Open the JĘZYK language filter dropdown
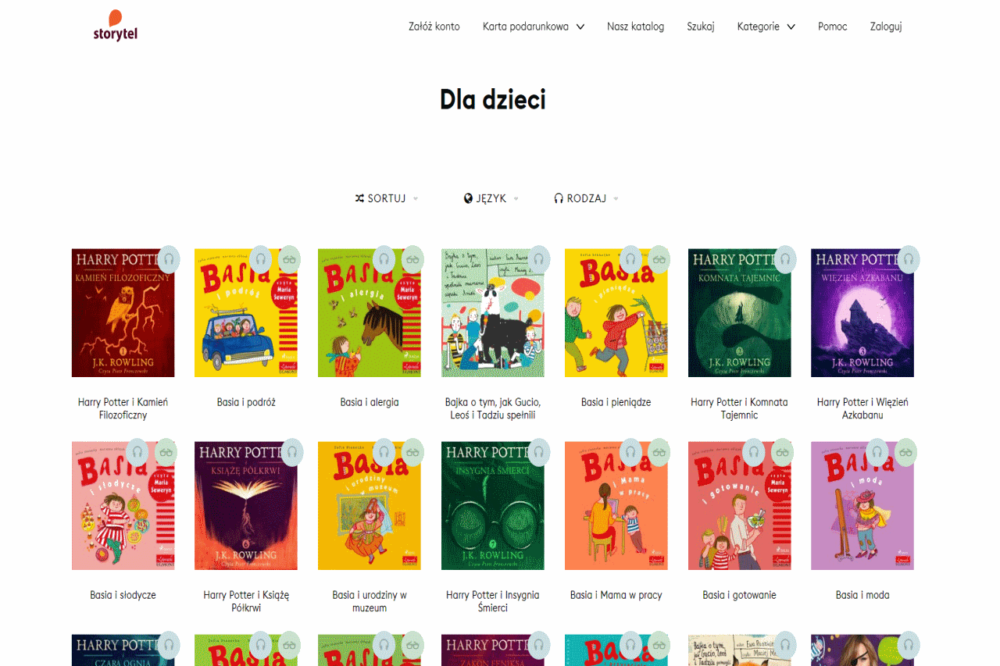Viewport: 1000px width, 666px height. tap(491, 198)
